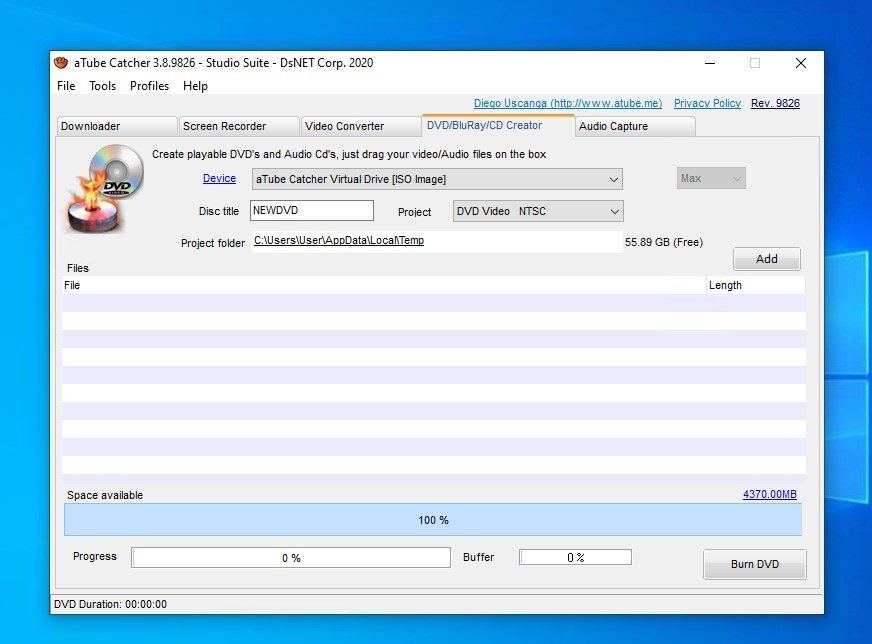Select the DVD/BluRay/CD Creator tab
Viewport: 872px width, 644px height.
(498, 125)
